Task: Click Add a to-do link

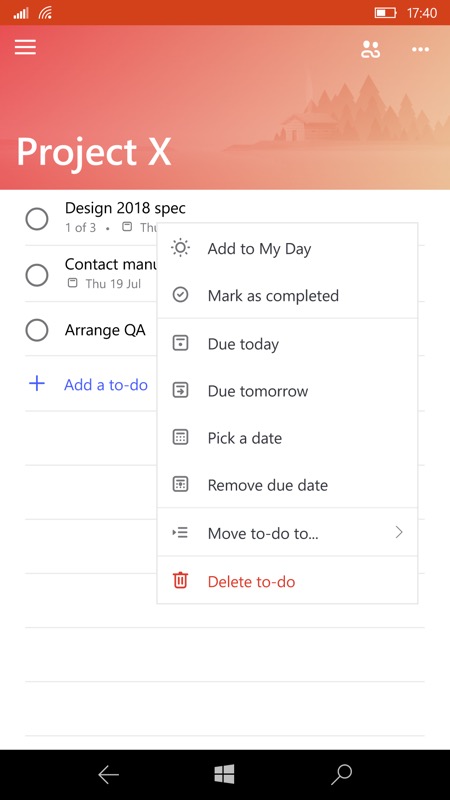Action: pyautogui.click(x=106, y=385)
